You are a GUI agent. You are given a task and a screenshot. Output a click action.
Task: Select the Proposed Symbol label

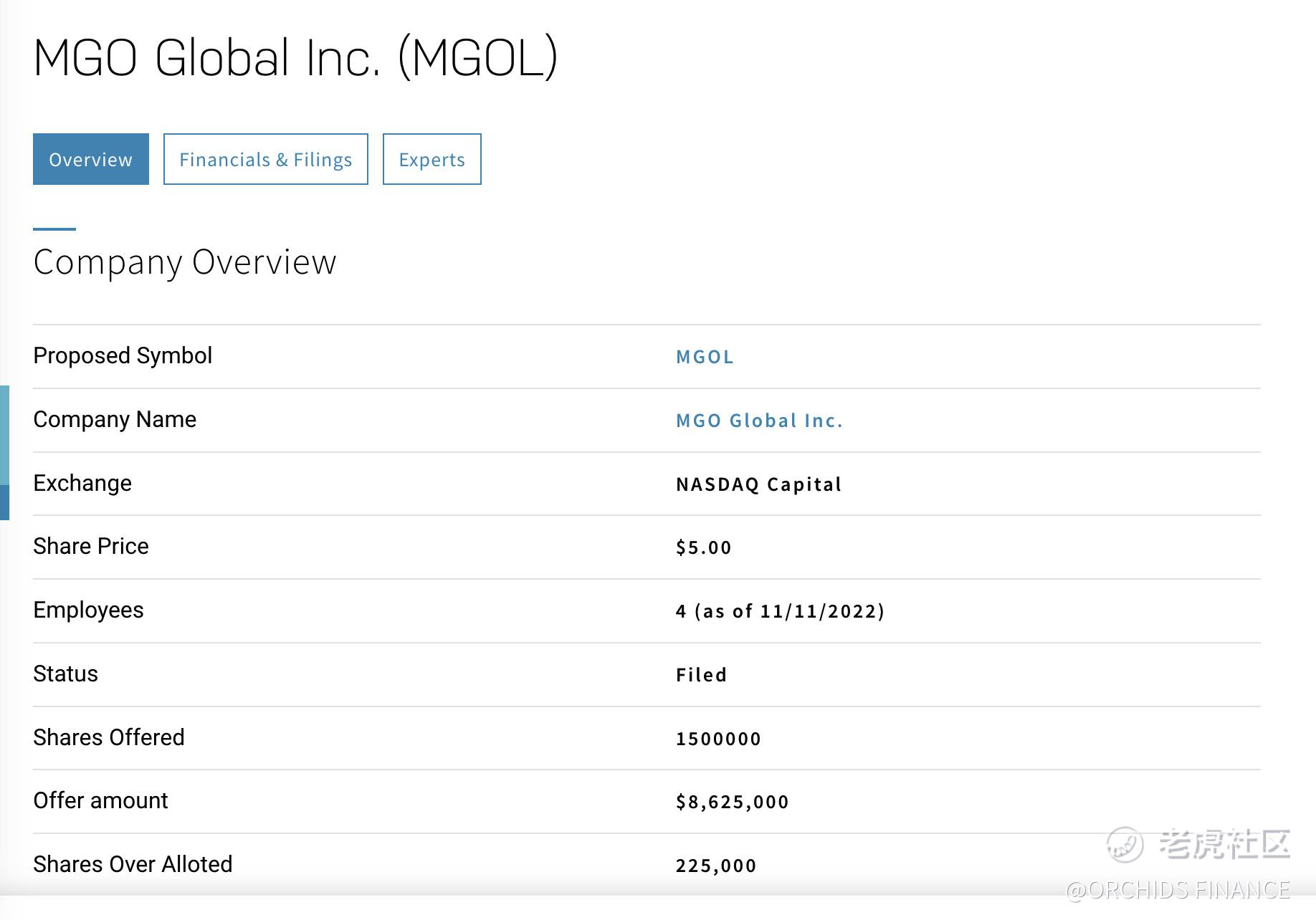123,355
